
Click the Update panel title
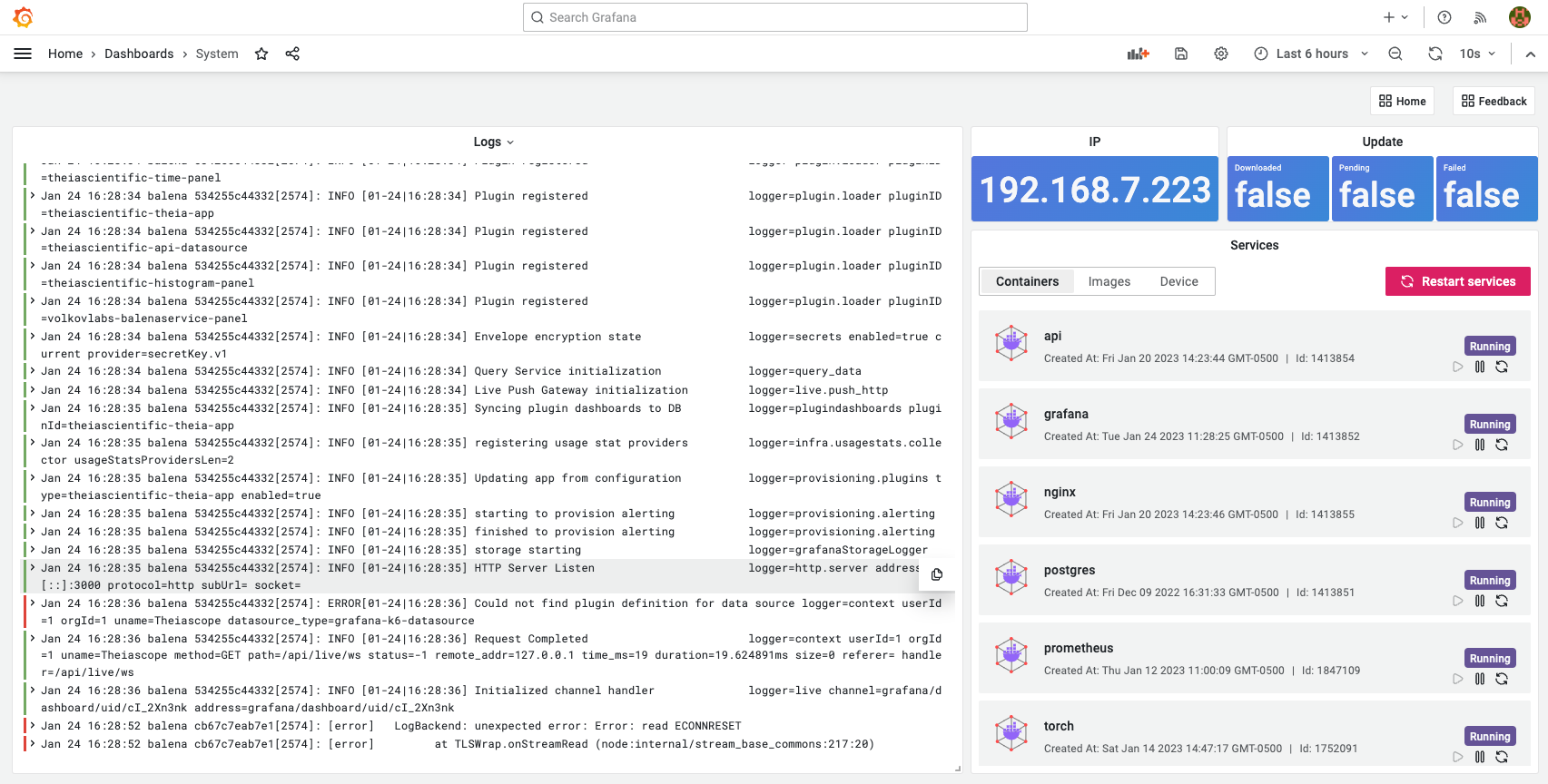click(x=1383, y=142)
